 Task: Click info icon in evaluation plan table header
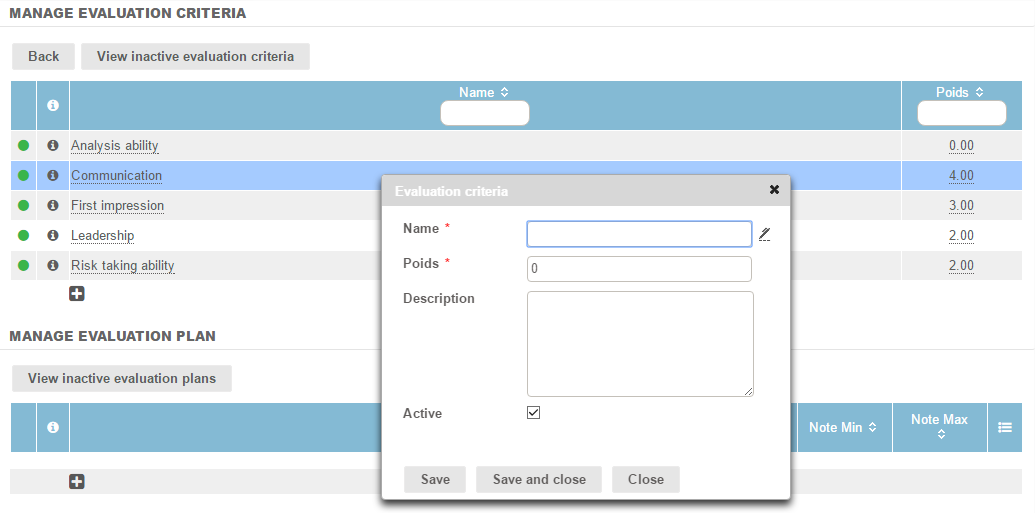click(53, 428)
